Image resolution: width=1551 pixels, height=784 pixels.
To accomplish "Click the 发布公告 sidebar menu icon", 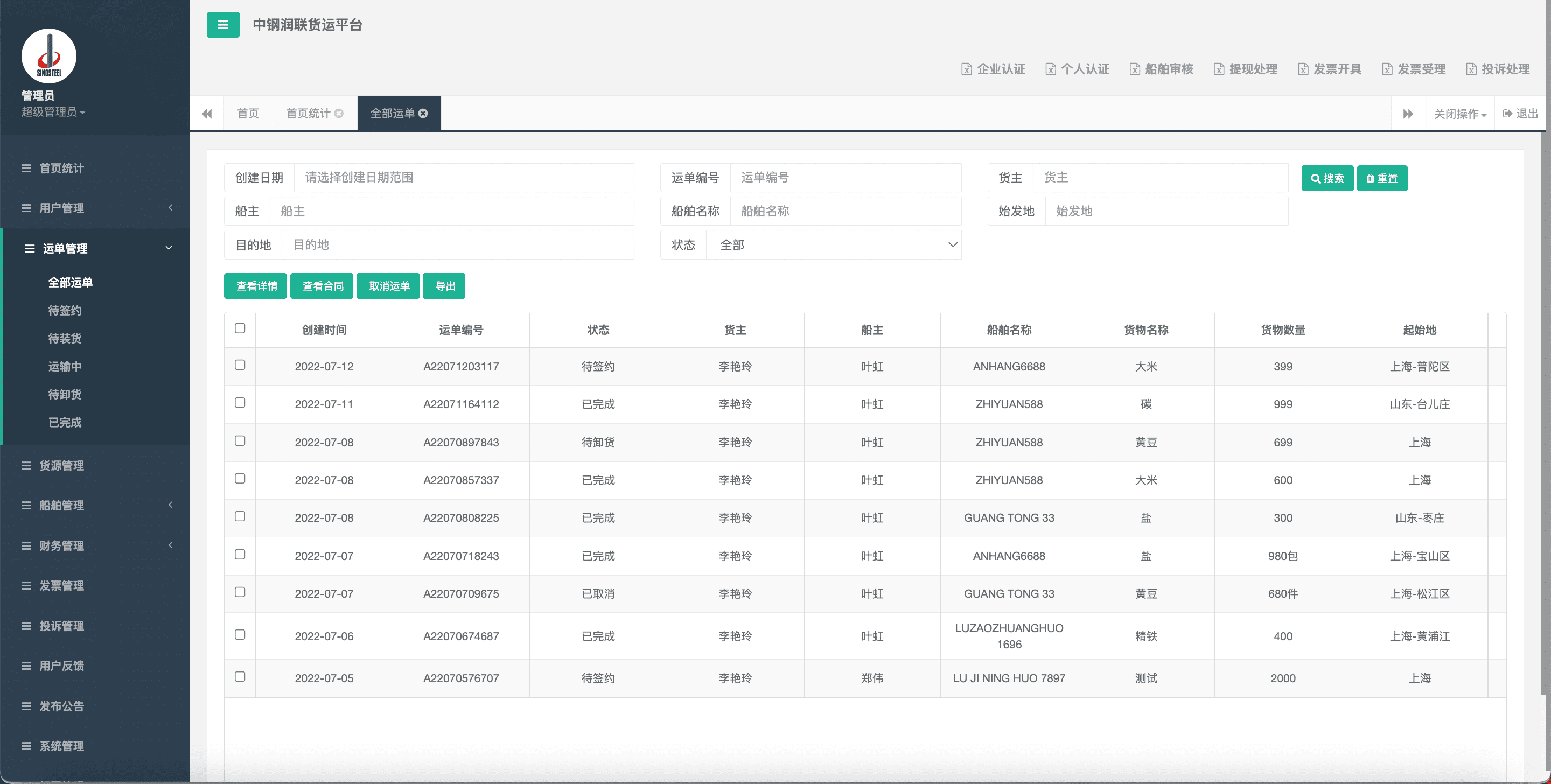I will coord(26,706).
